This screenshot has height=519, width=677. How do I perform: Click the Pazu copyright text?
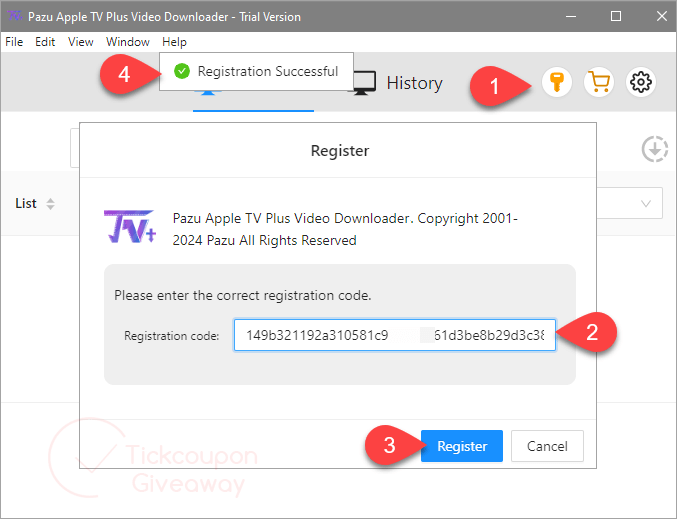(345, 229)
